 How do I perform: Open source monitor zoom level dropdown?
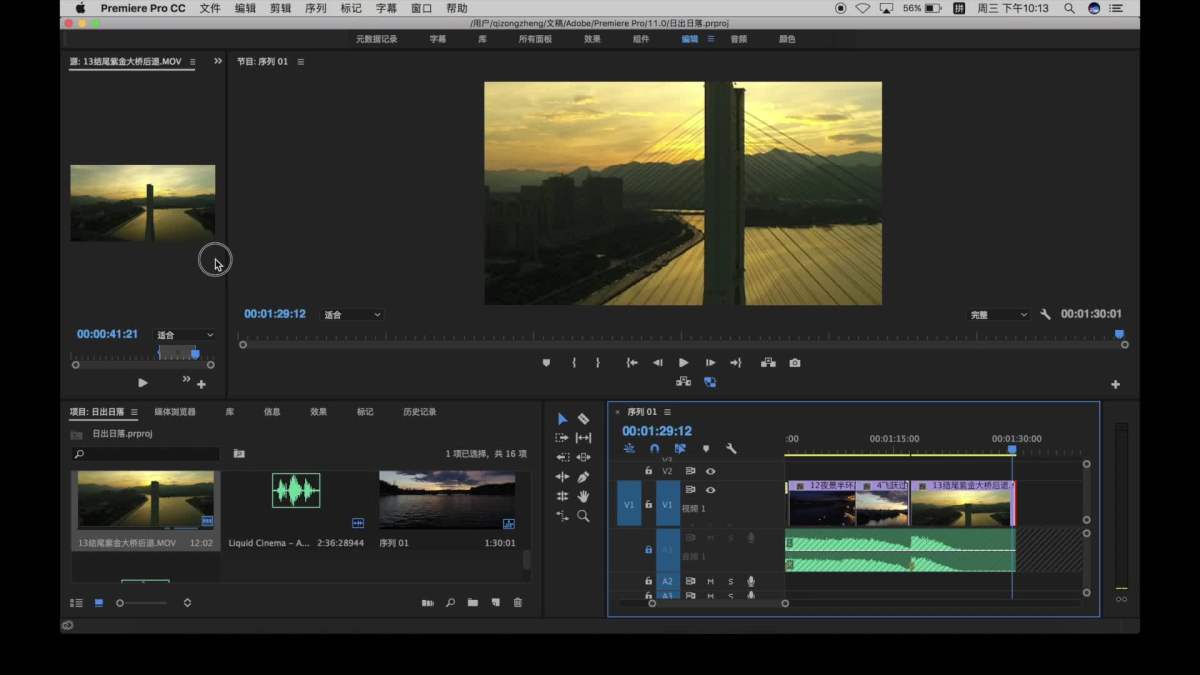pyautogui.click(x=185, y=335)
